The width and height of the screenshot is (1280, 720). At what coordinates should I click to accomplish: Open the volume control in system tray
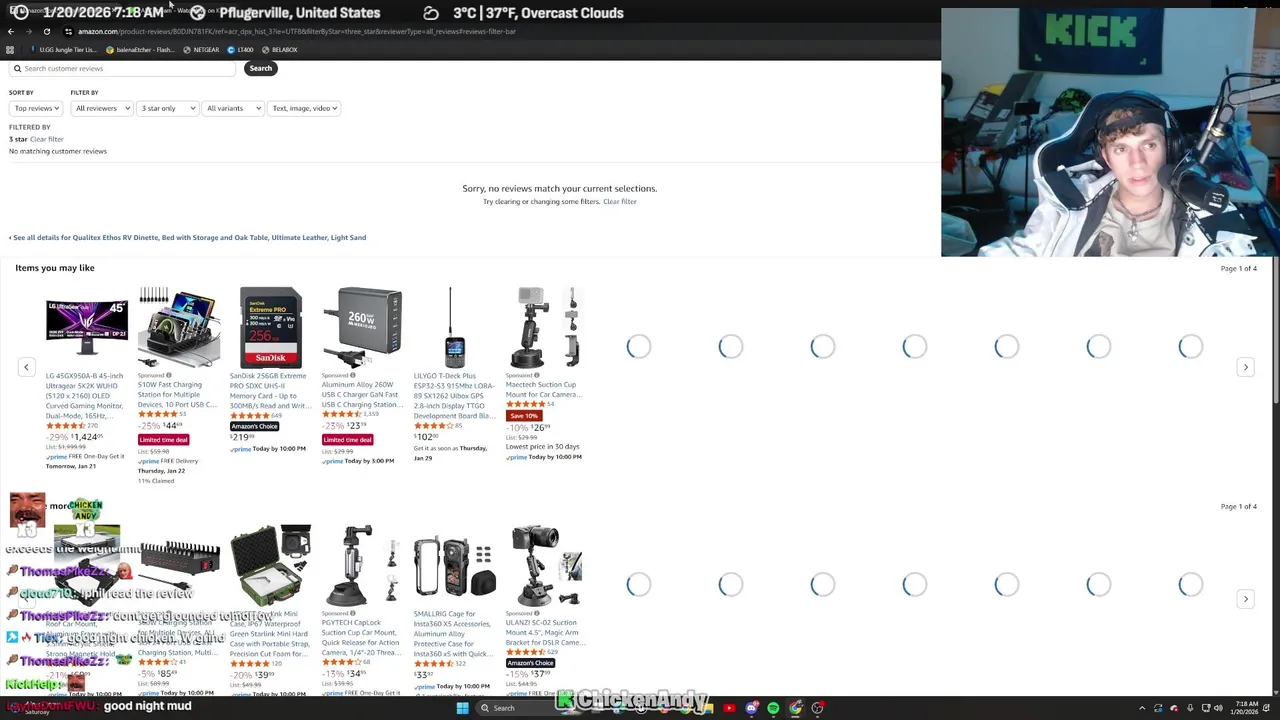pos(1218,708)
